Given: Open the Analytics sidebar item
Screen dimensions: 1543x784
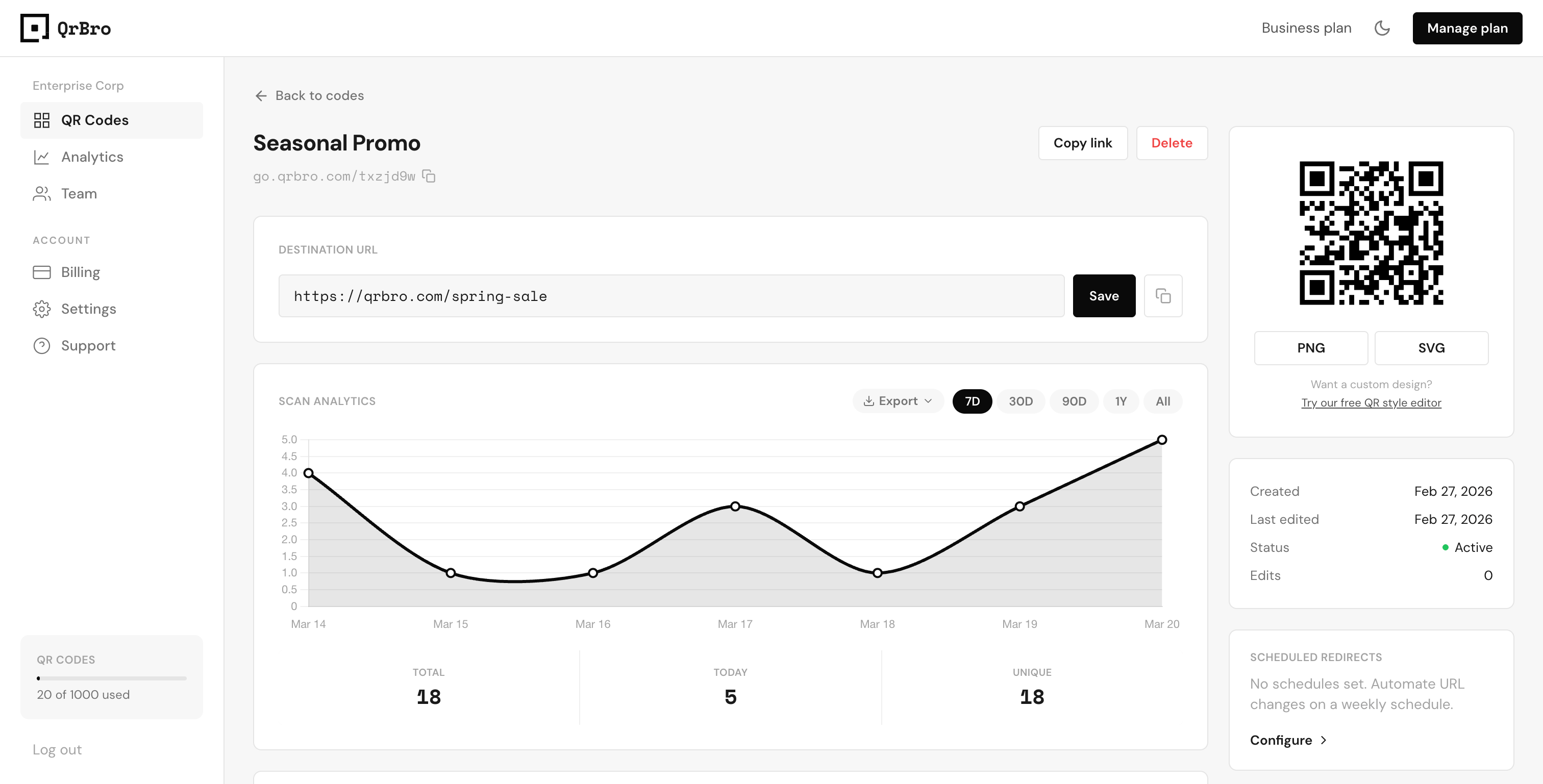Looking at the screenshot, I should [111, 157].
